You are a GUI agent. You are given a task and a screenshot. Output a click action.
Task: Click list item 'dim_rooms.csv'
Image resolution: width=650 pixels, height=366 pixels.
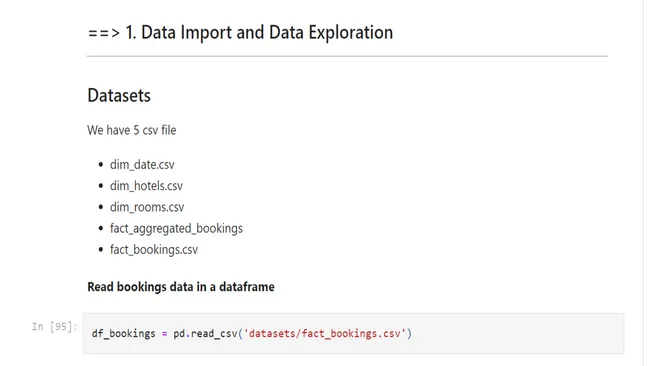coord(147,207)
